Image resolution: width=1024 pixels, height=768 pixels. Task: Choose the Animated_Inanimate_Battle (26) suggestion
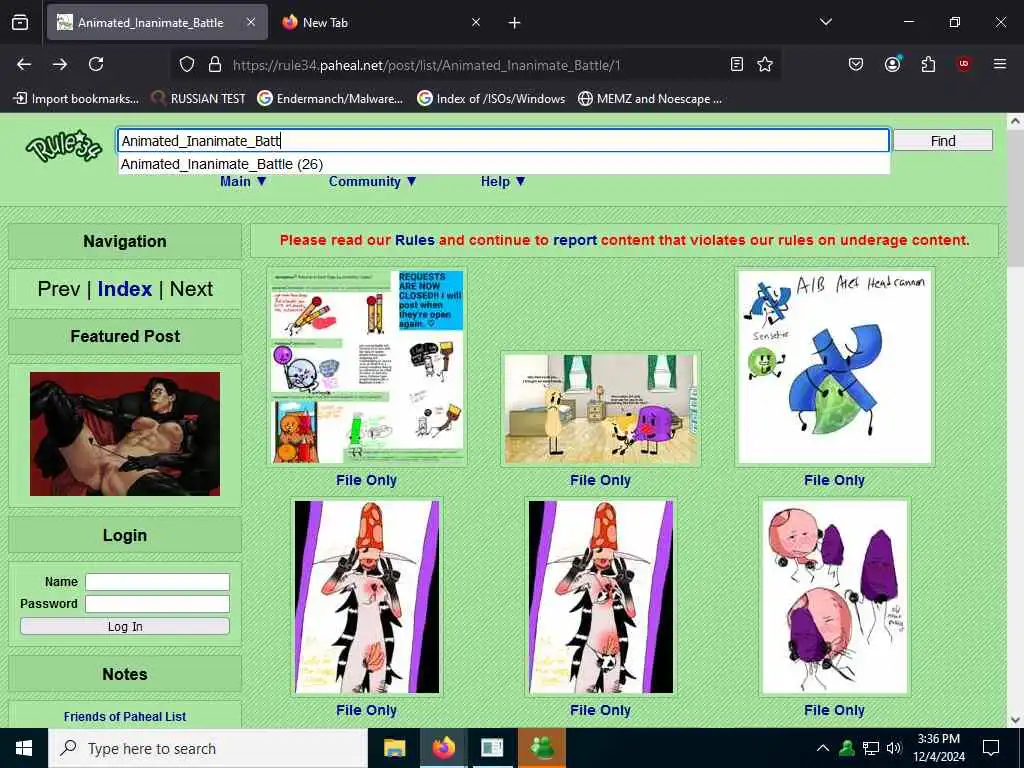click(x=504, y=164)
